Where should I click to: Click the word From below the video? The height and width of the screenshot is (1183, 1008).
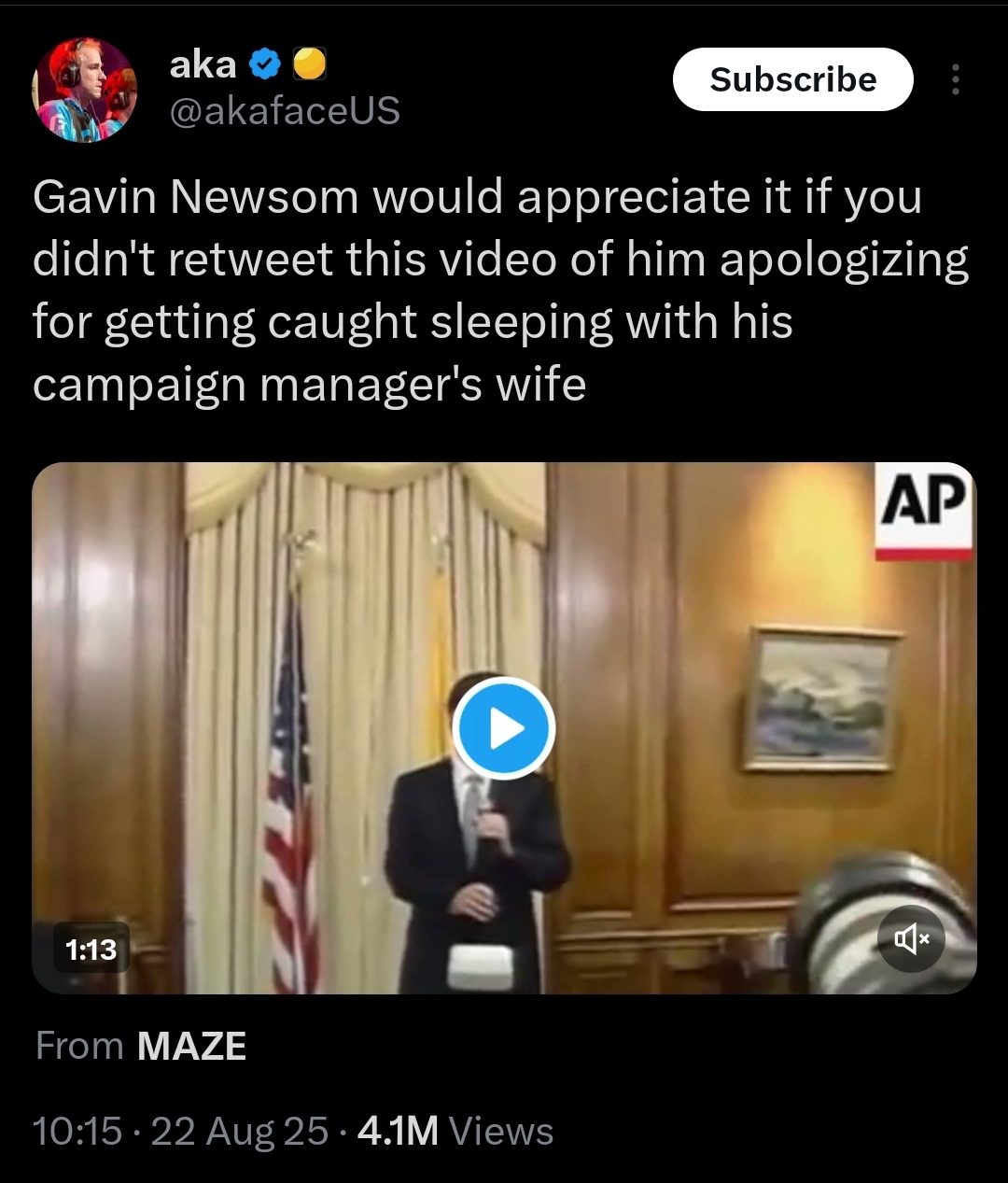pyautogui.click(x=79, y=1046)
